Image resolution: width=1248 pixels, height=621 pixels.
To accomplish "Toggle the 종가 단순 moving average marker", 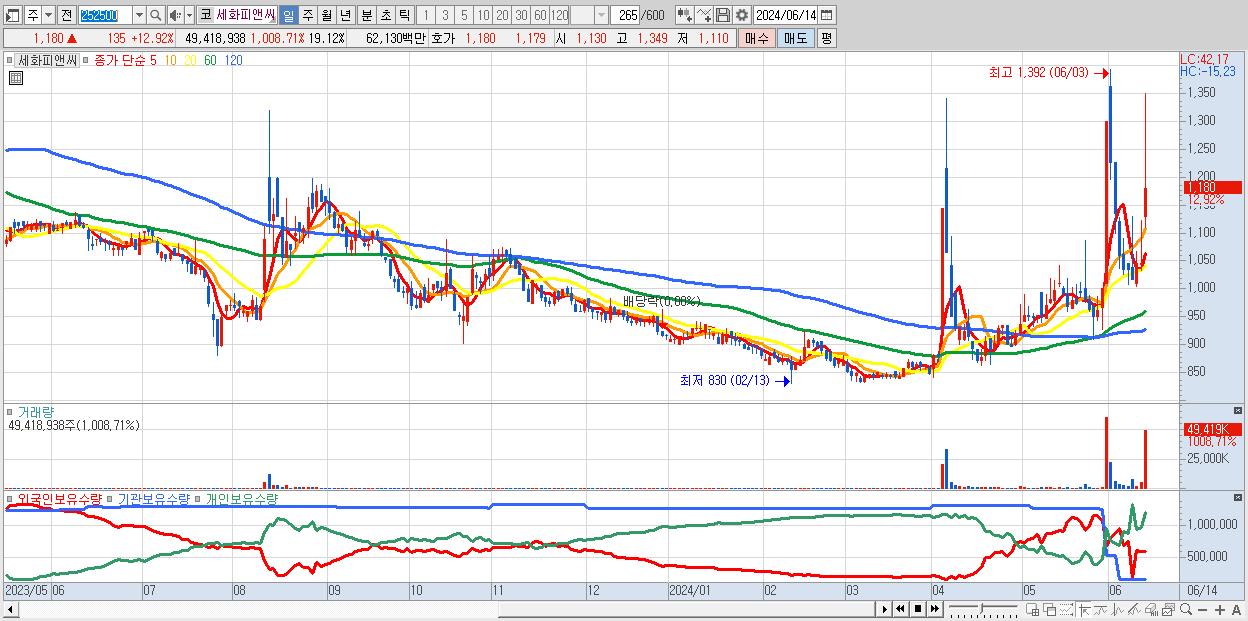I will click(x=85, y=60).
